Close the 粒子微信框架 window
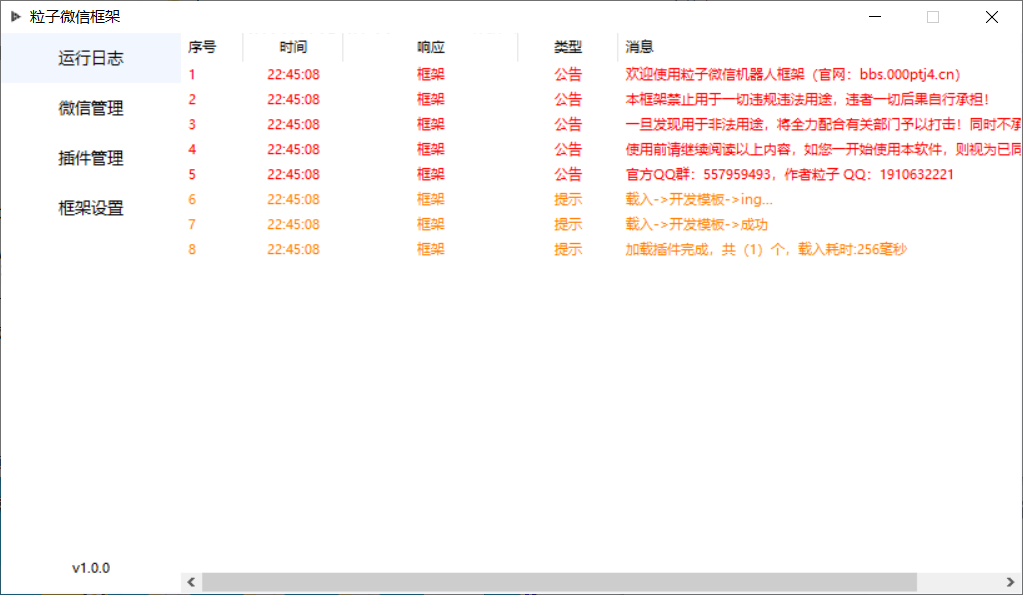Viewport: 1023px width, 595px height. coord(991,17)
